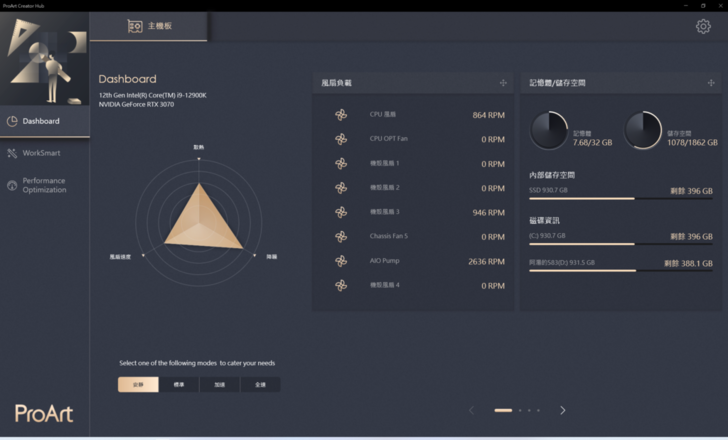Open the 主機板 motherboard tab
This screenshot has height=440, width=728.
pyautogui.click(x=149, y=26)
